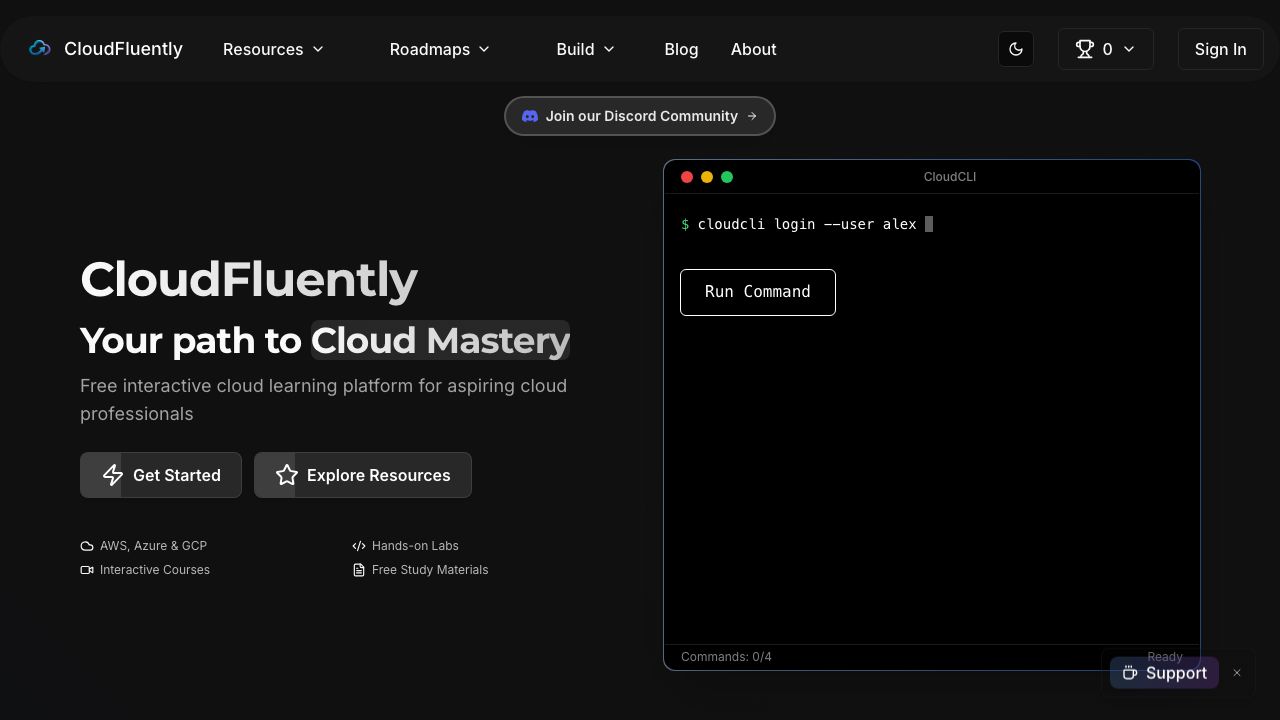
Task: Click the video icon beside Interactive Courses
Action: pyautogui.click(x=87, y=570)
